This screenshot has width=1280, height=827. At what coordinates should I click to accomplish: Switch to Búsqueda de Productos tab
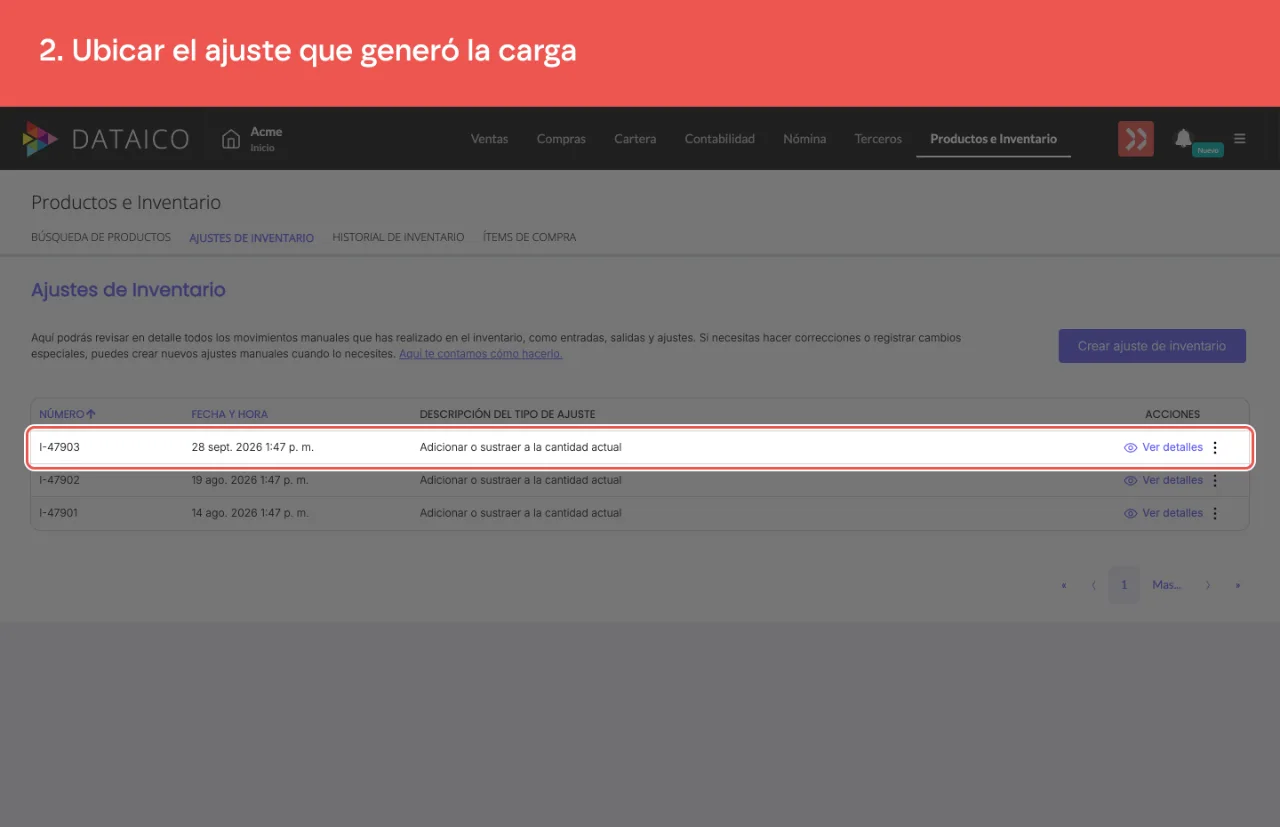(x=101, y=237)
